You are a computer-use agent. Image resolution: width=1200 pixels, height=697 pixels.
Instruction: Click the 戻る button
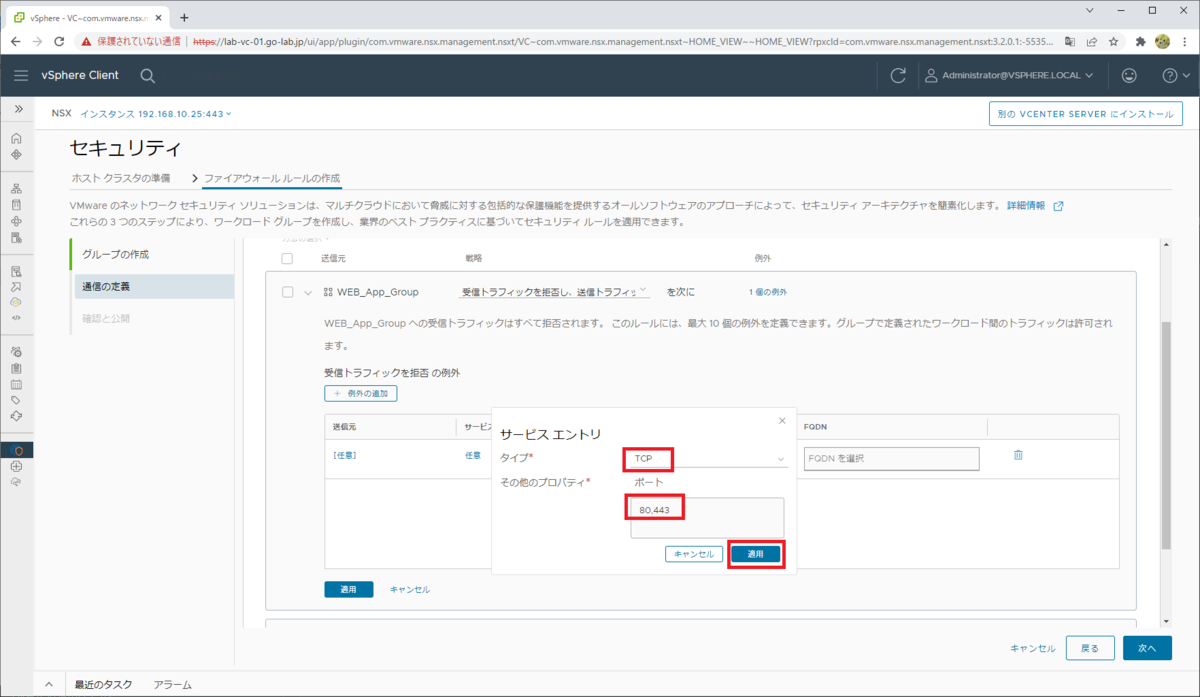1090,648
